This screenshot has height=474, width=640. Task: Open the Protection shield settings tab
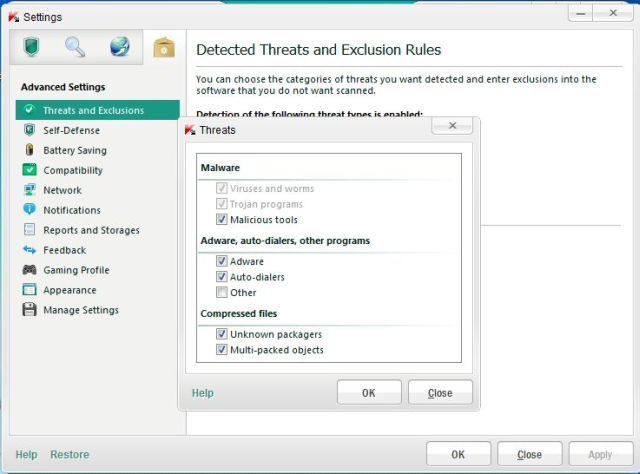[30, 47]
